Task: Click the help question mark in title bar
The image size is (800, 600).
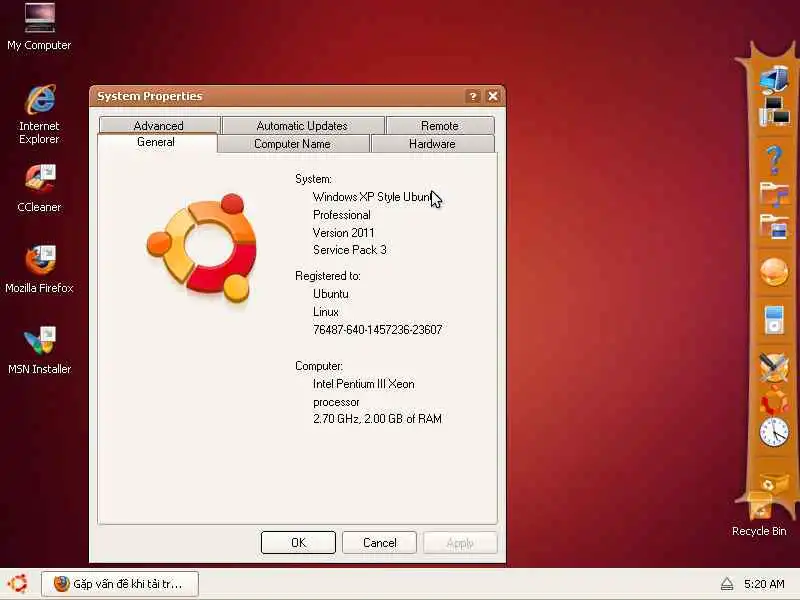Action: pyautogui.click(x=473, y=96)
